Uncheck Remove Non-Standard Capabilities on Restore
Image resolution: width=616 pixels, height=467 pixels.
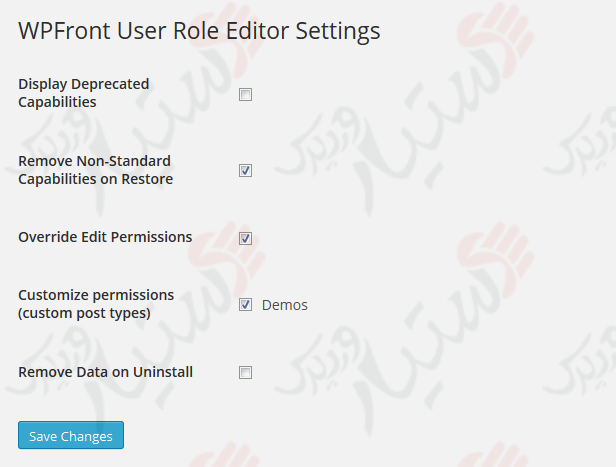click(x=245, y=170)
